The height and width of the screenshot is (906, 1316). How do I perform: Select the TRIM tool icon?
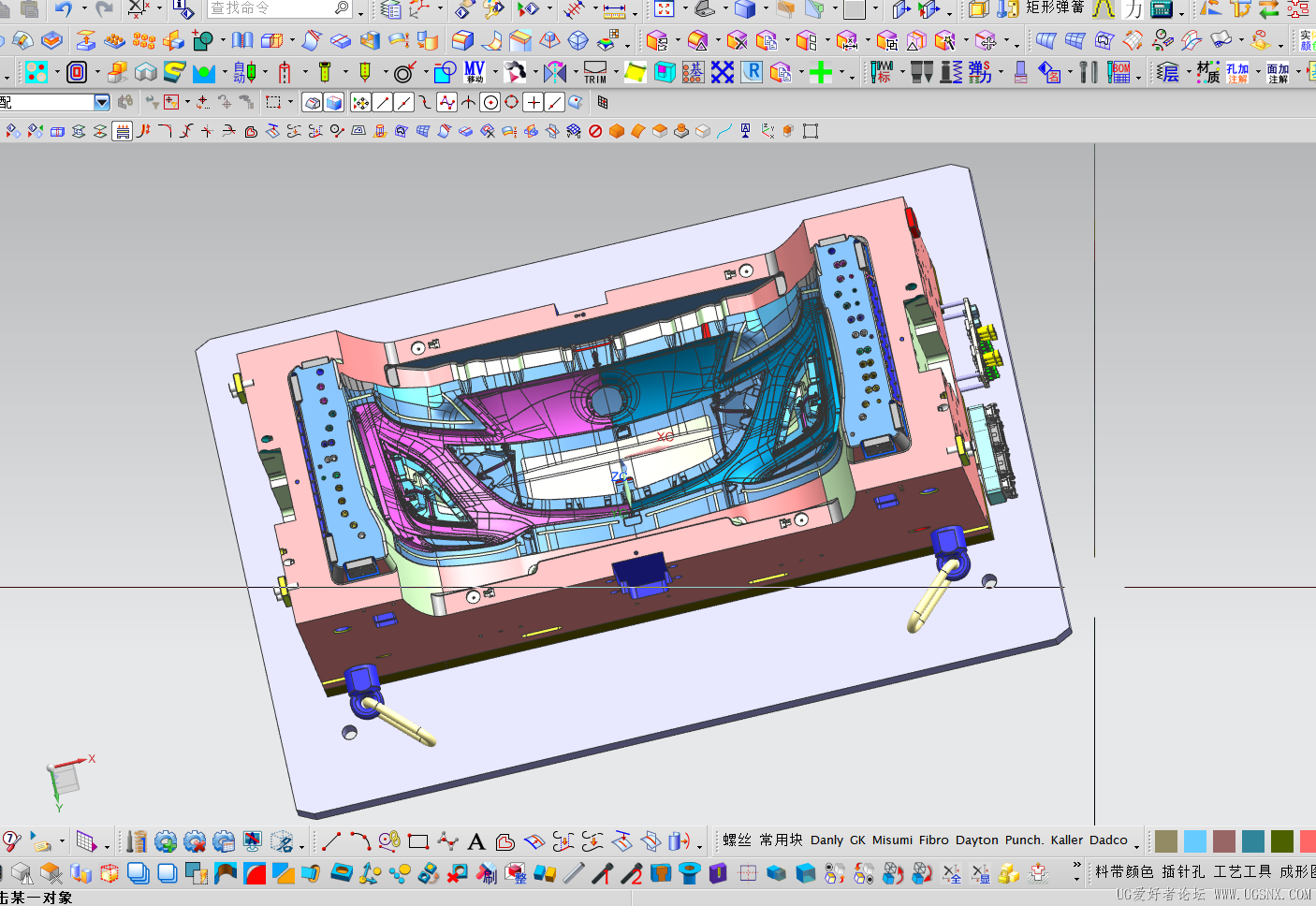pos(595,72)
